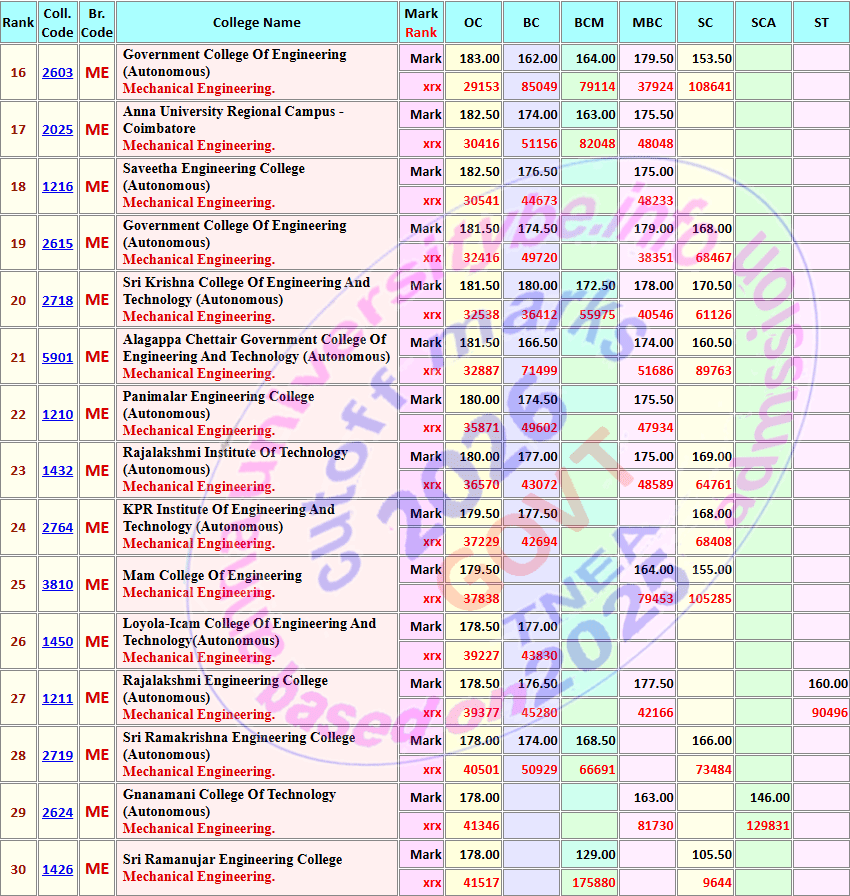The width and height of the screenshot is (850, 896).
Task: Click OC rank 29153 cell
Action: [x=474, y=87]
